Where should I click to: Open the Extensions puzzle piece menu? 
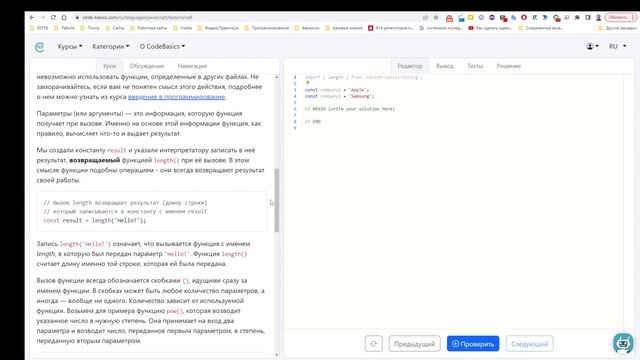tap(577, 18)
